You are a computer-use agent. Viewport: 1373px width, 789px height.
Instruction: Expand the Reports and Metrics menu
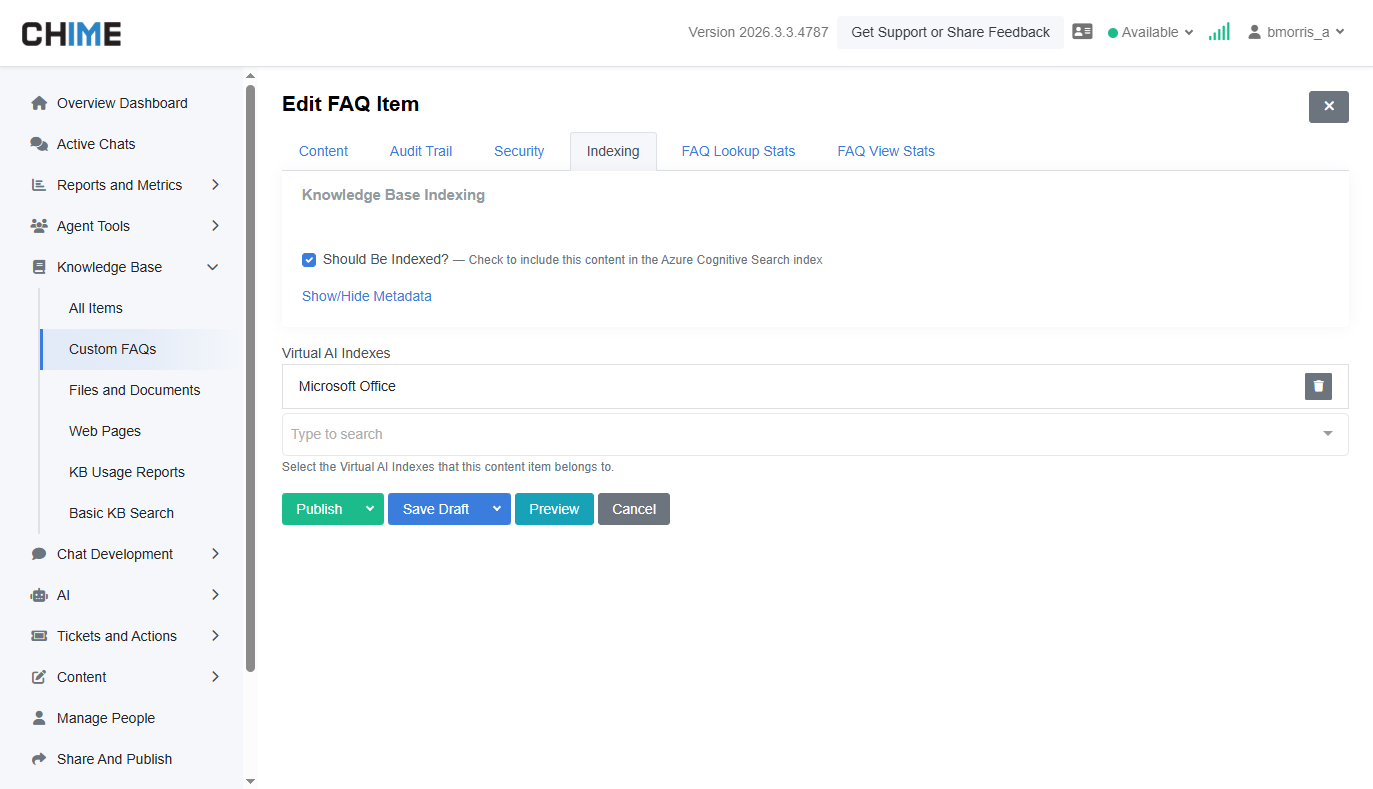pyautogui.click(x=215, y=185)
